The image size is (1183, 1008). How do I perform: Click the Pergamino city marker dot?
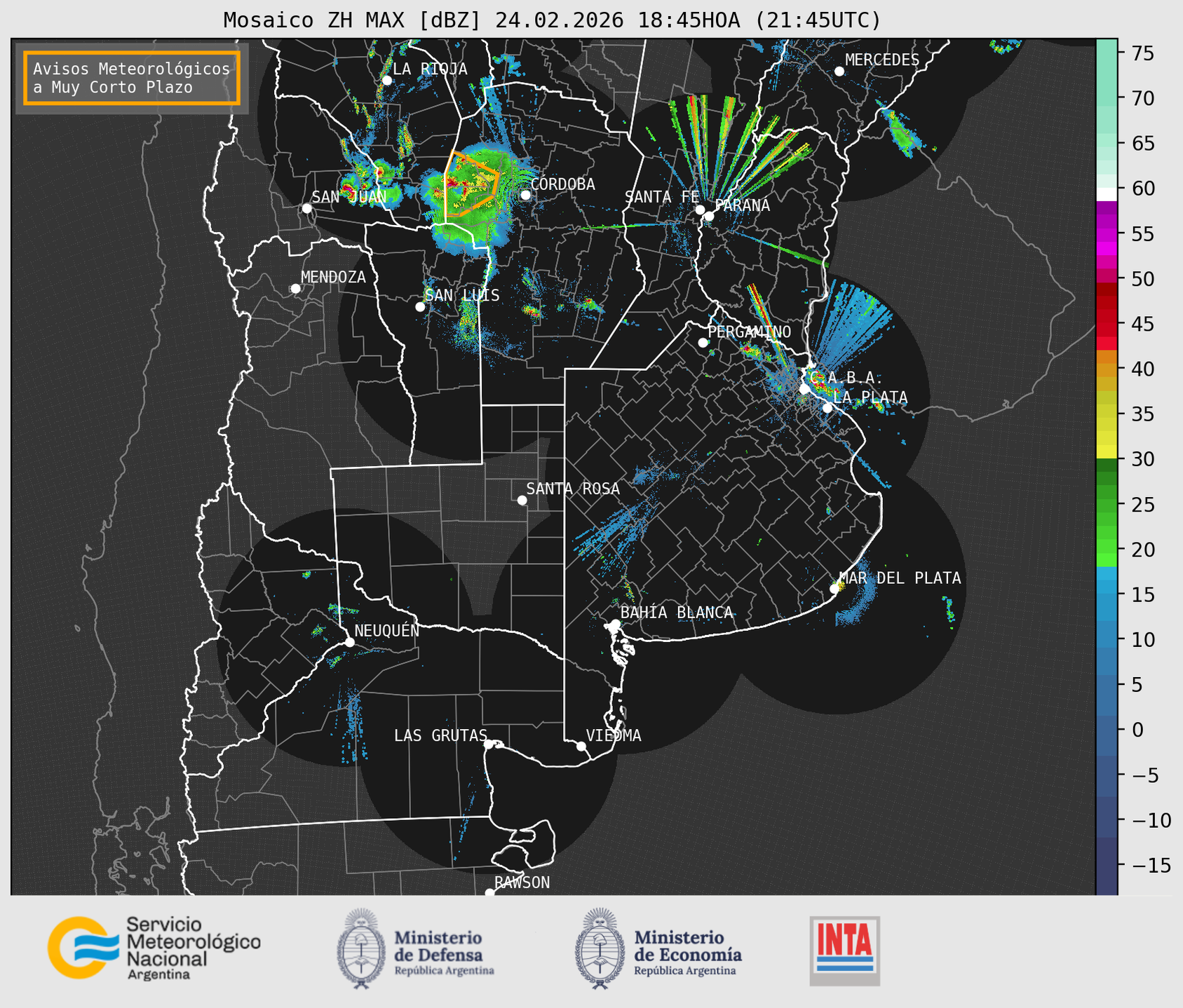coord(703,342)
